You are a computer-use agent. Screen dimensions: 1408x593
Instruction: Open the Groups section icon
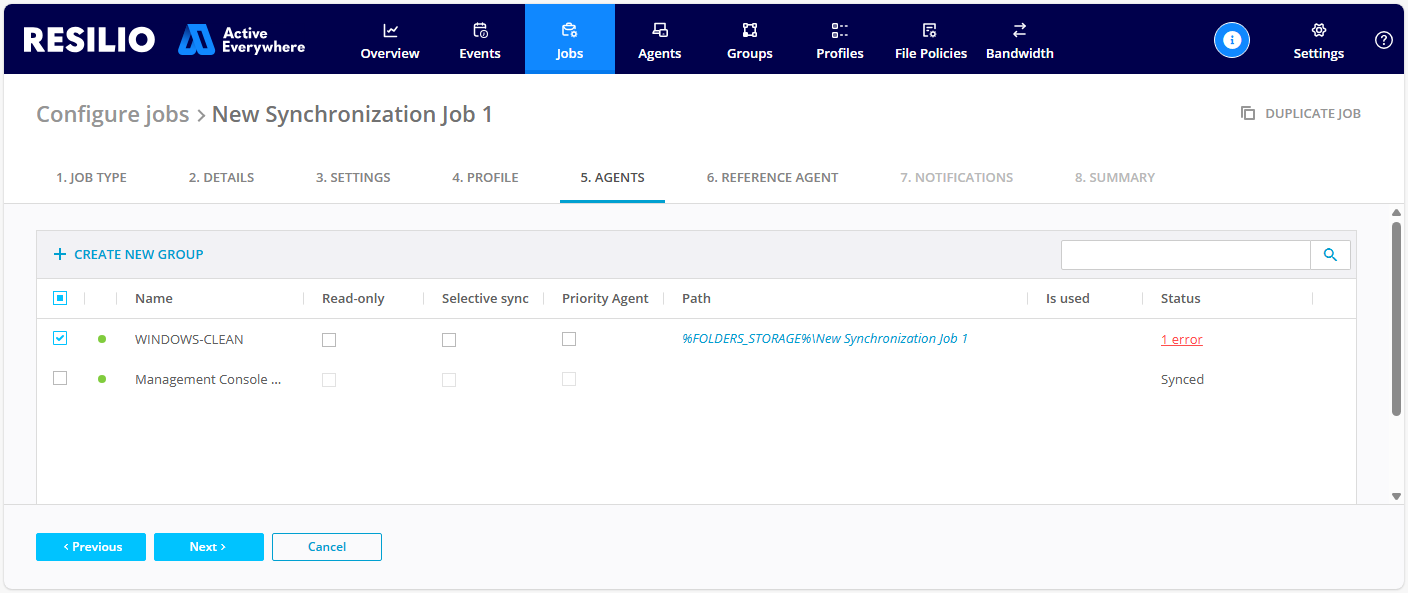coord(750,31)
